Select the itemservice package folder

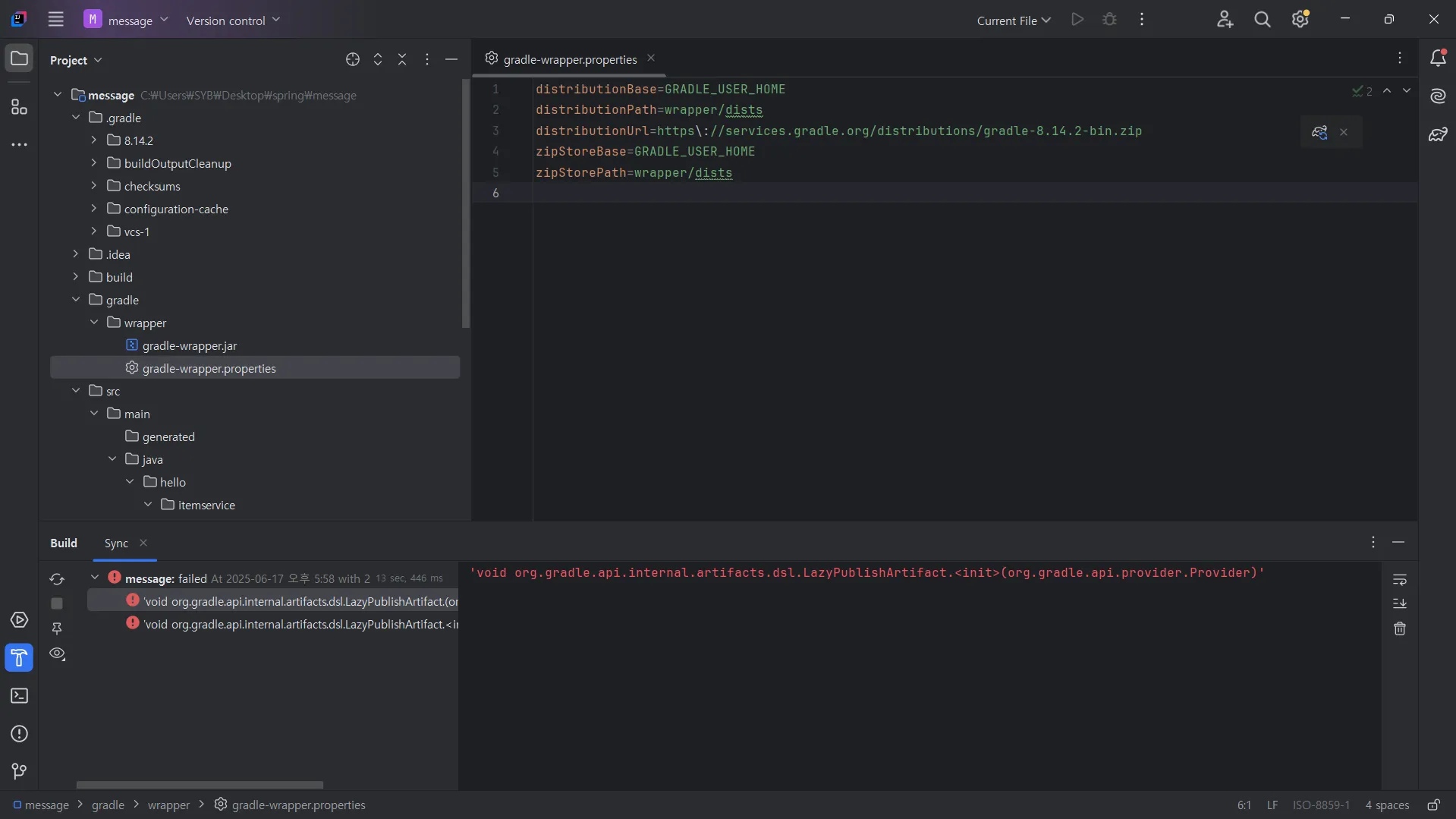[206, 505]
